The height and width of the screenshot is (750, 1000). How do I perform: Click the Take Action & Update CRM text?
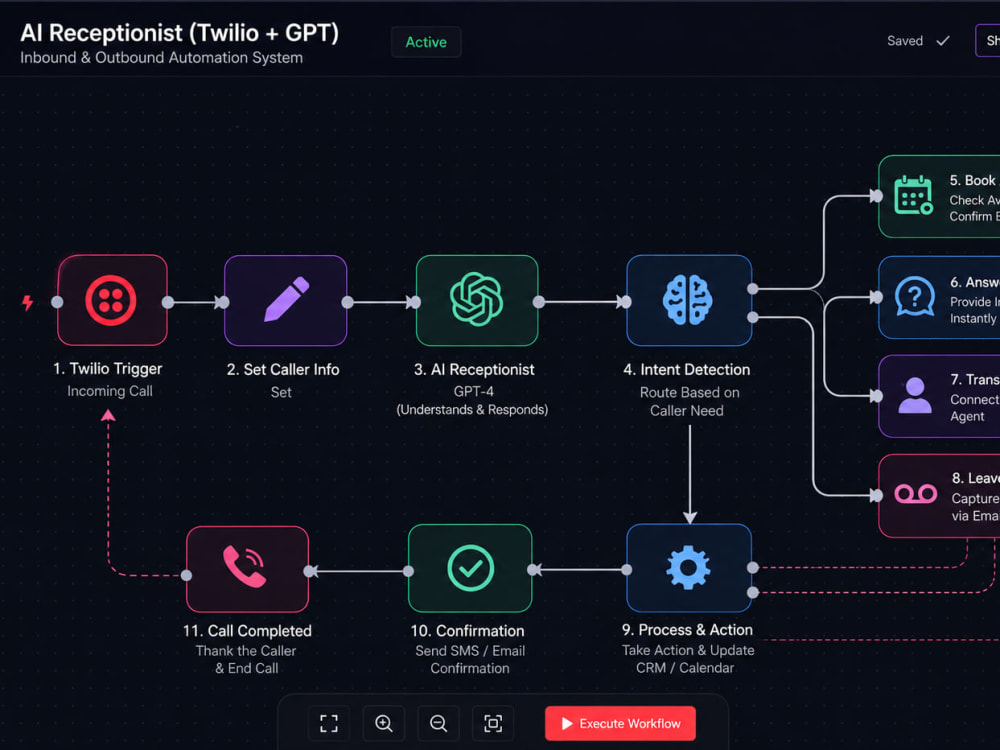click(x=688, y=659)
